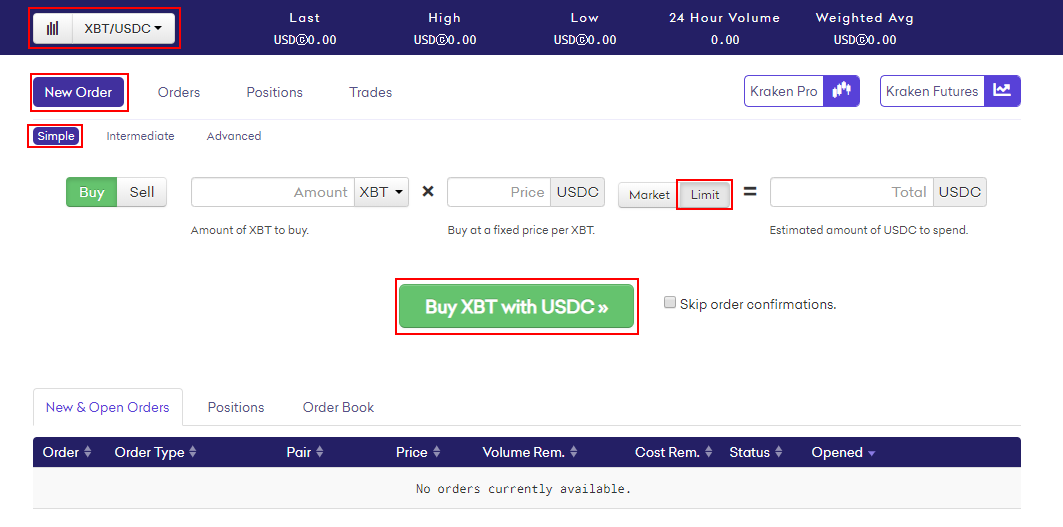1063x527 pixels.
Task: Open the XBT/USDC pair dropdown
Action: (x=123, y=28)
